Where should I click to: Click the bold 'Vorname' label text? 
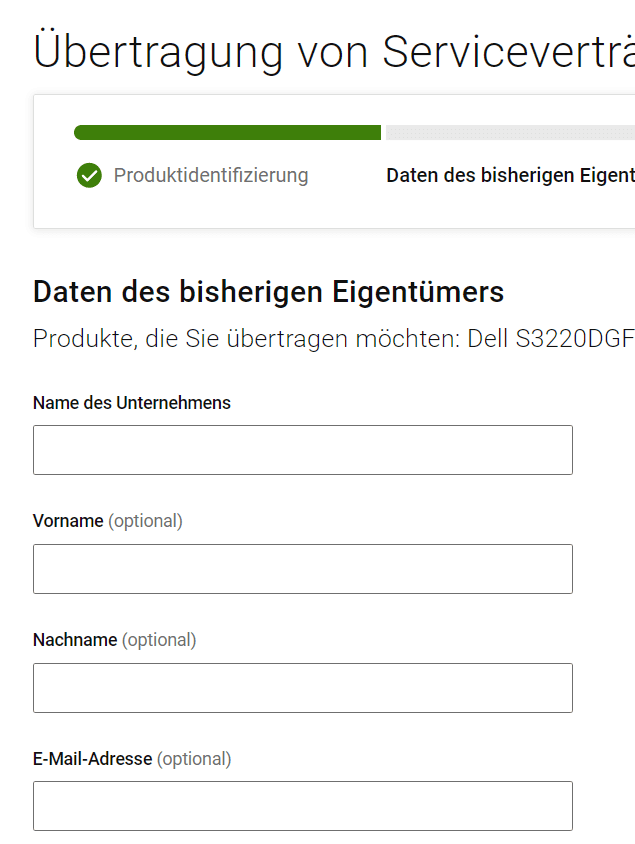pos(68,521)
